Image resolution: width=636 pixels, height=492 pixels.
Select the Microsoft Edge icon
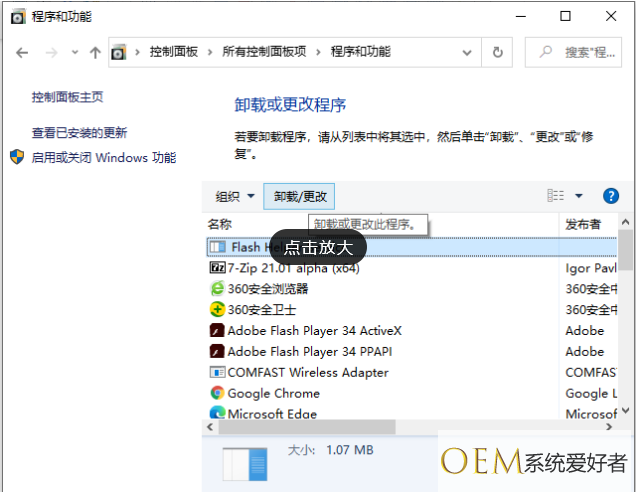pyautogui.click(x=217, y=413)
